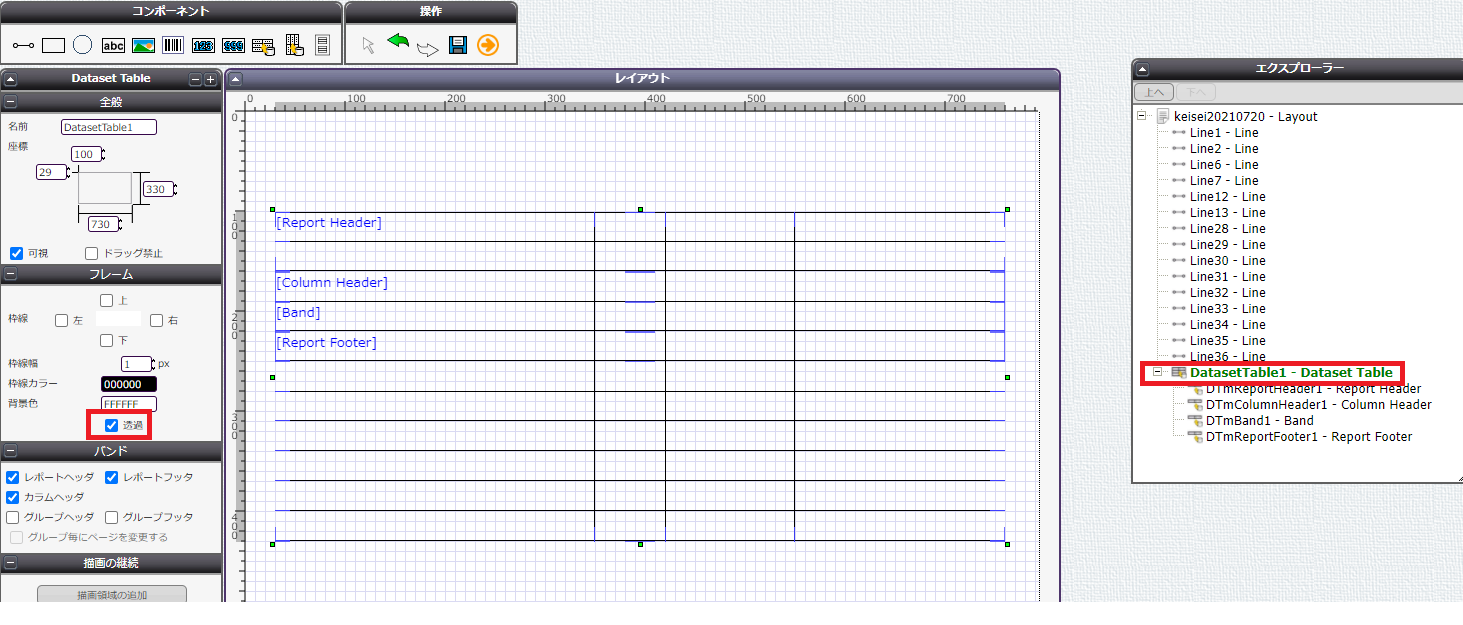Click the 名前 input field

pyautogui.click(x=109, y=127)
